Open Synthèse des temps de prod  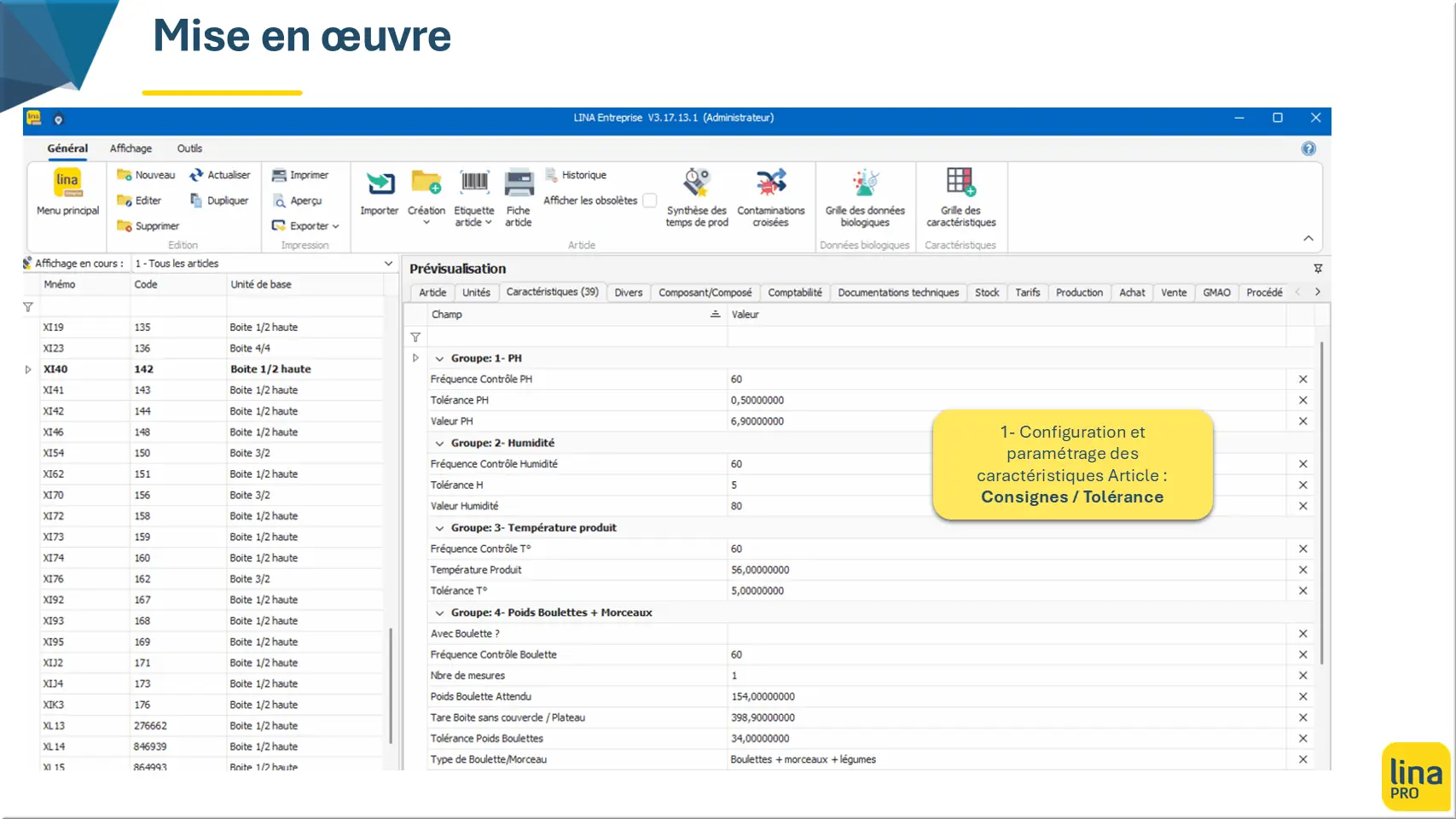[x=697, y=198]
